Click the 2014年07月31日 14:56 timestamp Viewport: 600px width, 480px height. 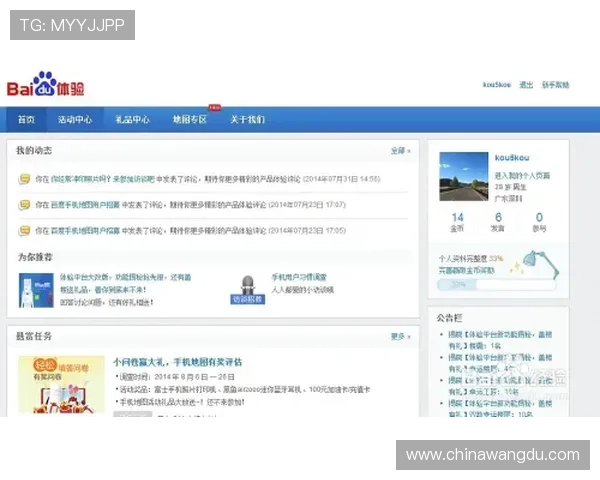point(341,179)
